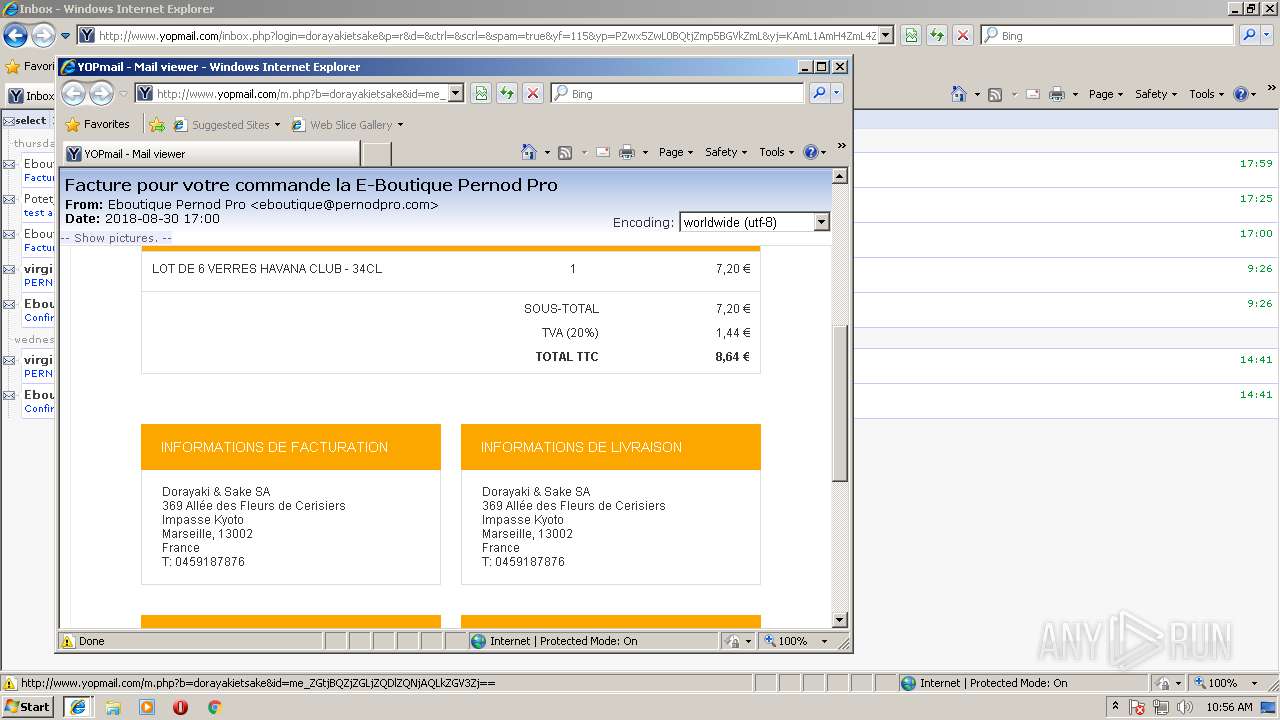Click the Mail viewer status bar warning icon
Image resolution: width=1280 pixels, height=720 pixels.
(x=68, y=641)
